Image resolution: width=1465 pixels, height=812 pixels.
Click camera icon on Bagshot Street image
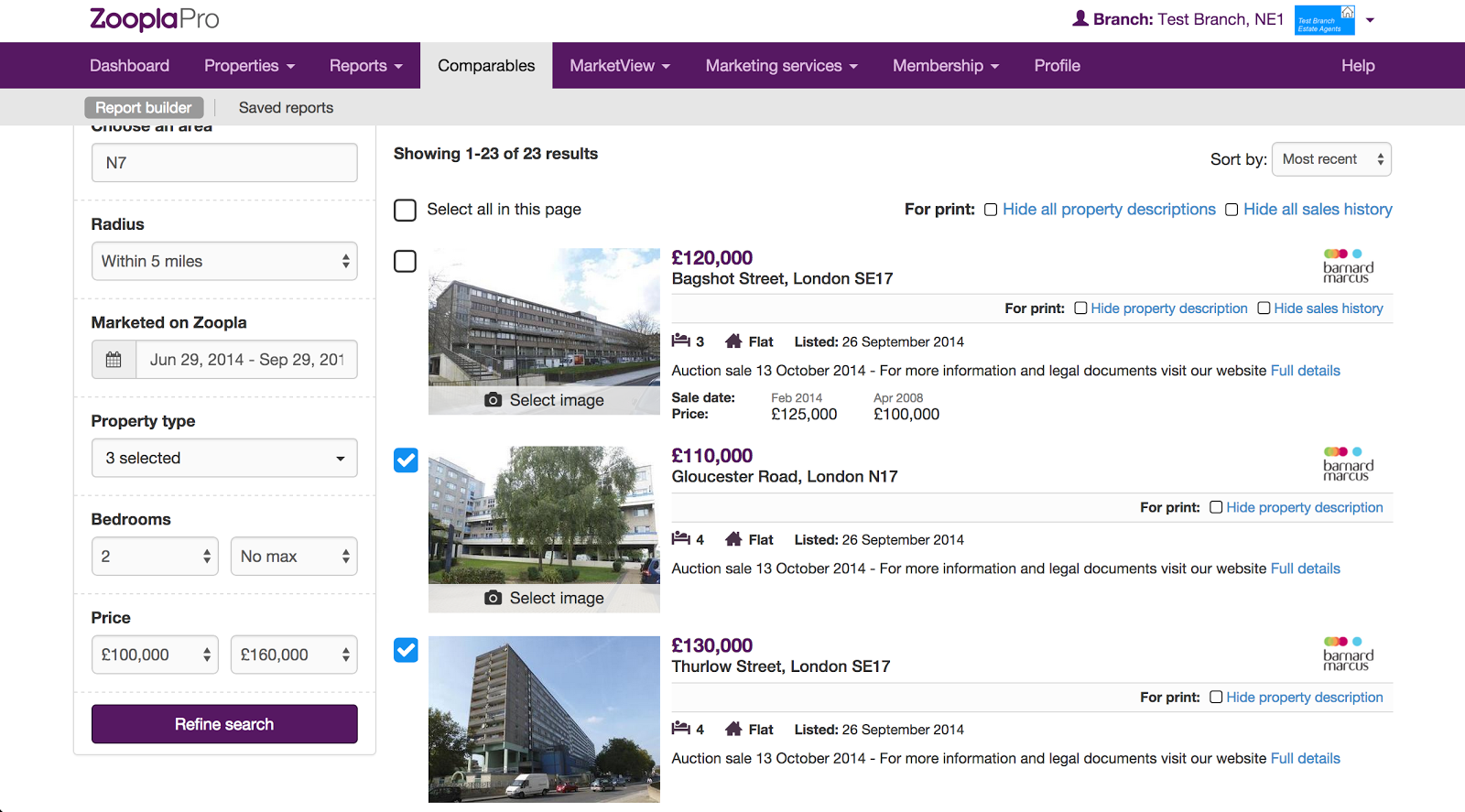click(494, 400)
